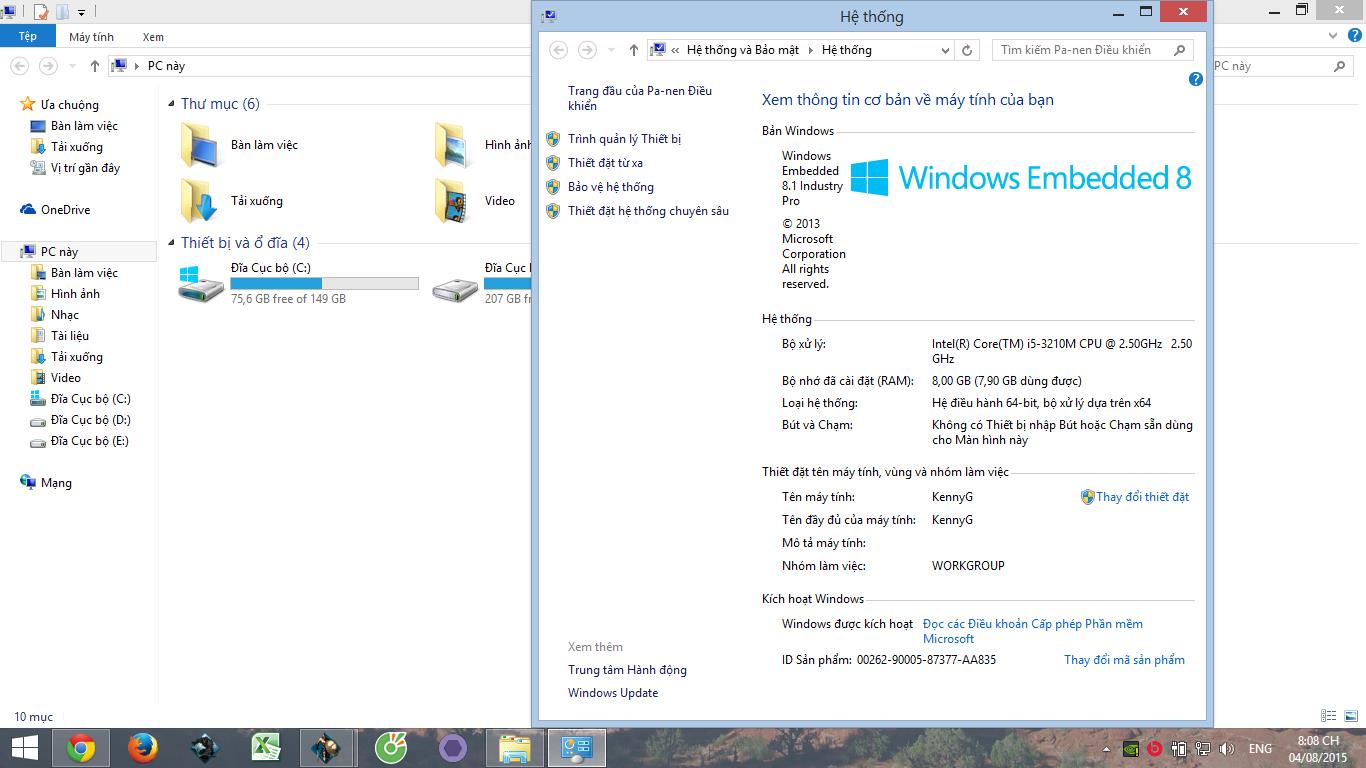The image size is (1366, 768).
Task: Click the blue help question mark icon
Action: [1195, 79]
